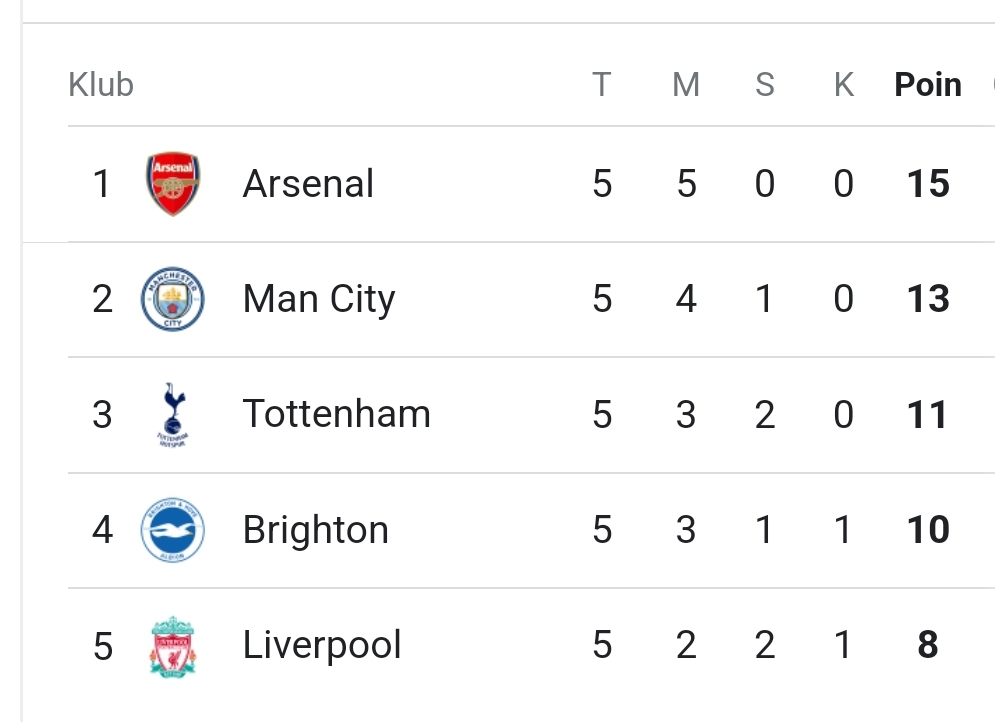
Task: Click the Manchester City crest icon
Action: pos(173,299)
